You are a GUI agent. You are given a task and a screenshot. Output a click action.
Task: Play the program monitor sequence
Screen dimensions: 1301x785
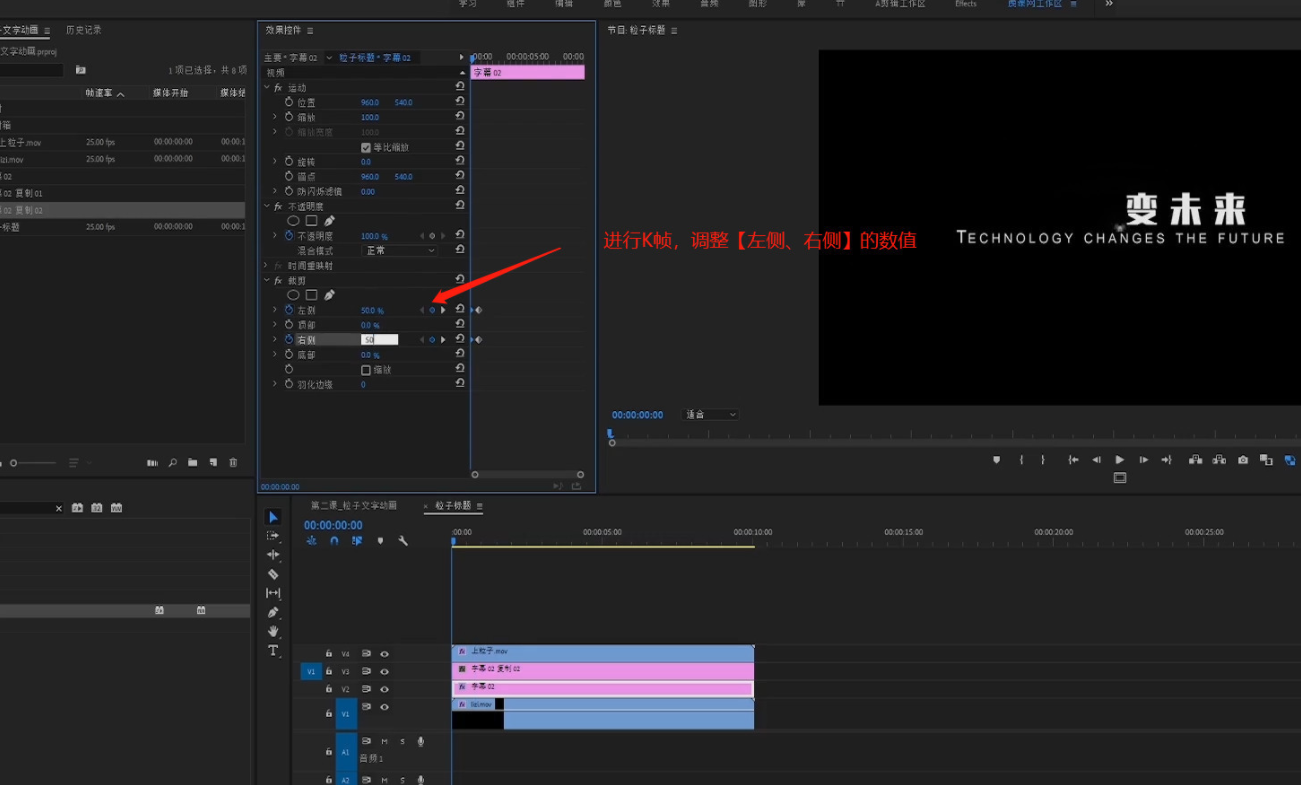coord(1120,460)
